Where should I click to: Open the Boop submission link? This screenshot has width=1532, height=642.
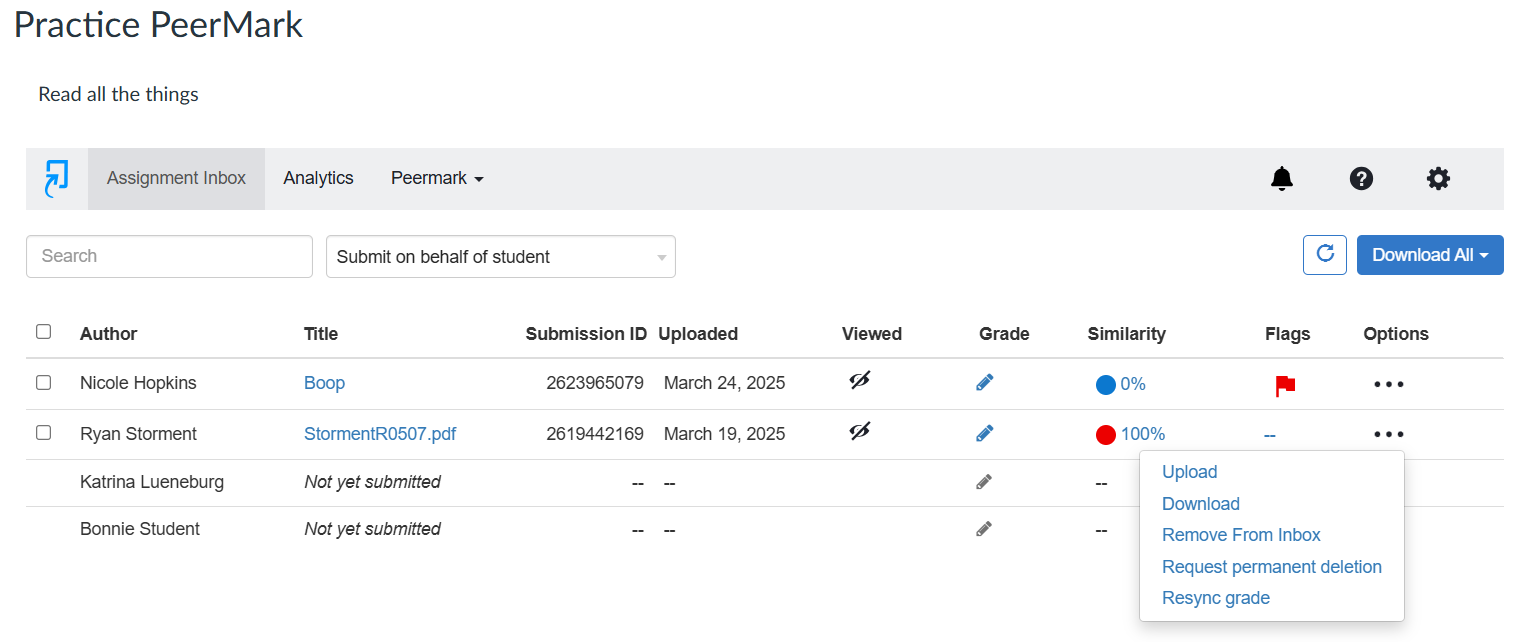[x=324, y=383]
